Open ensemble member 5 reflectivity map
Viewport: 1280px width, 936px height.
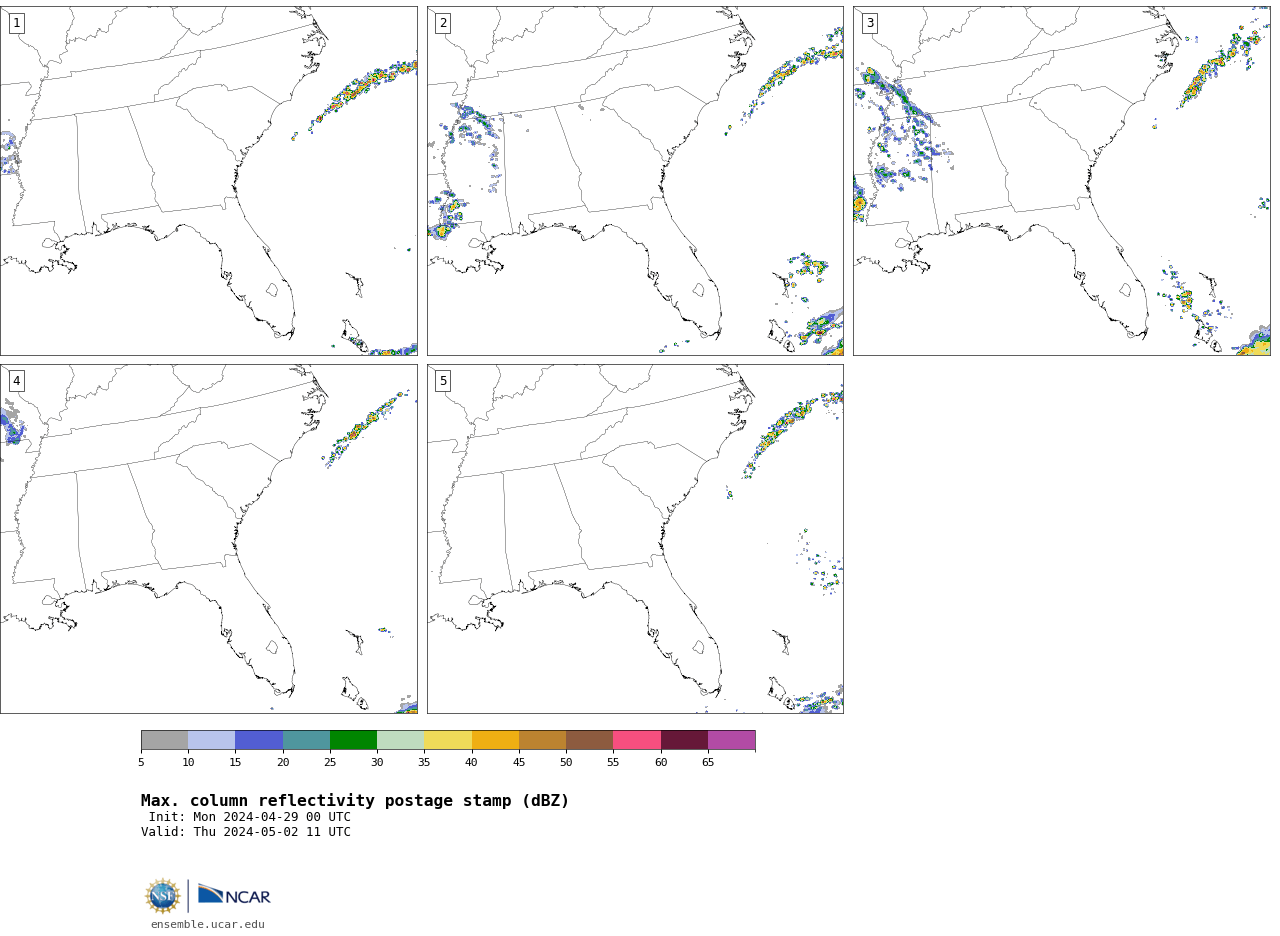click(635, 539)
